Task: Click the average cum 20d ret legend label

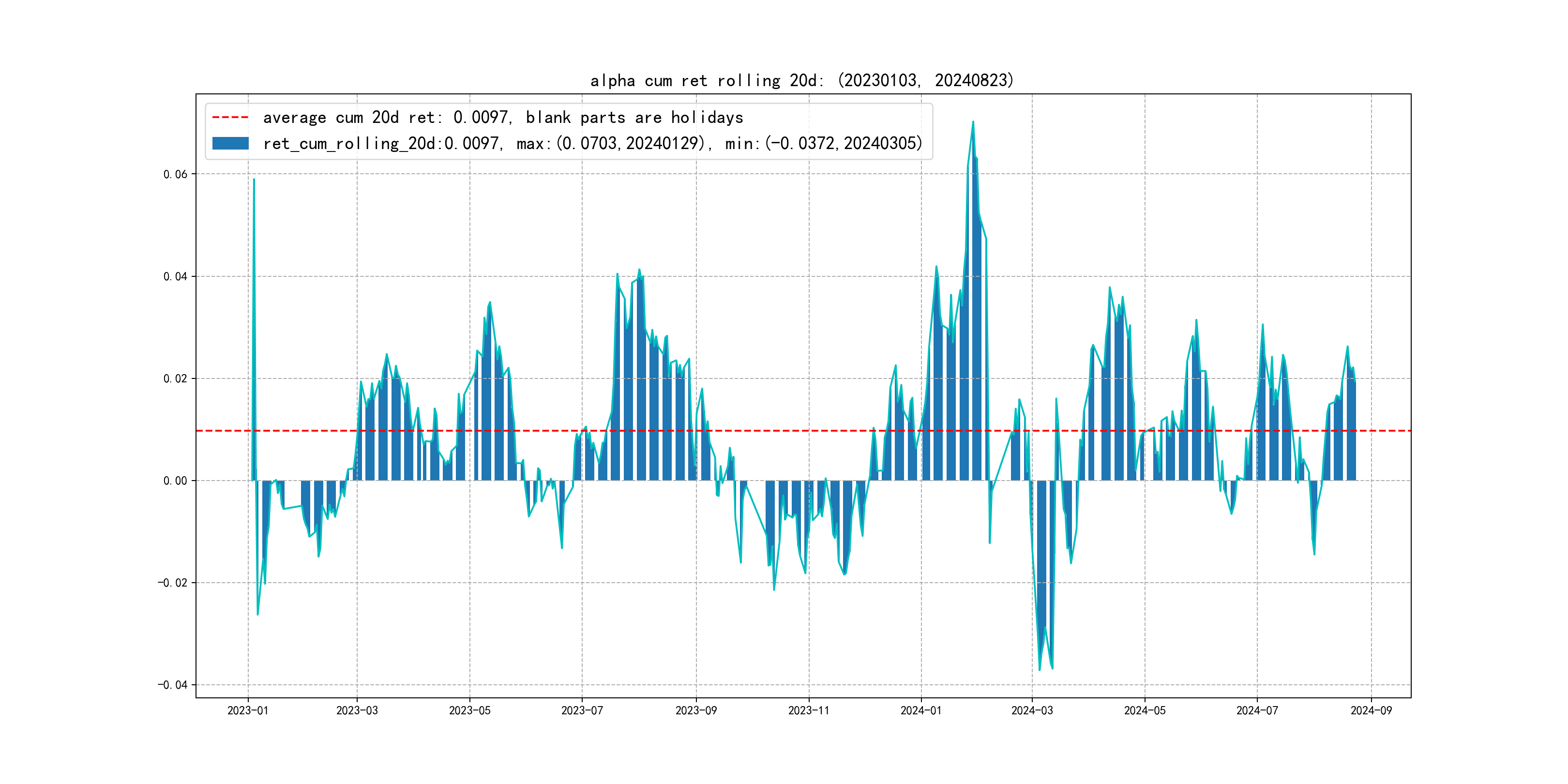Action: [503, 118]
